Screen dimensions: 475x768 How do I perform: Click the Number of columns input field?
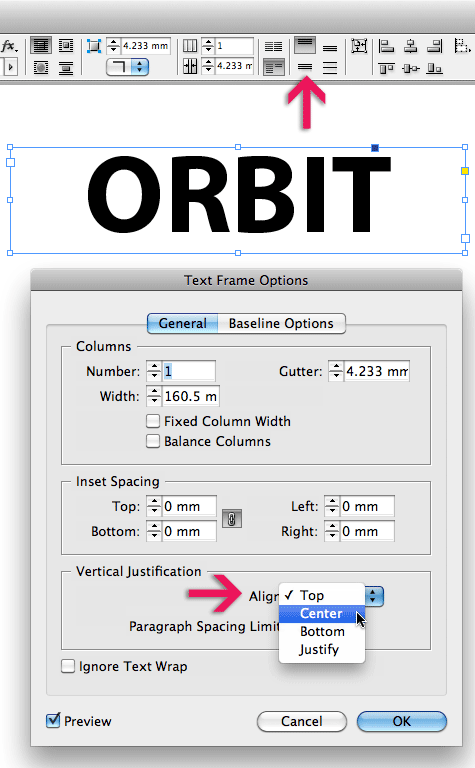click(x=188, y=371)
